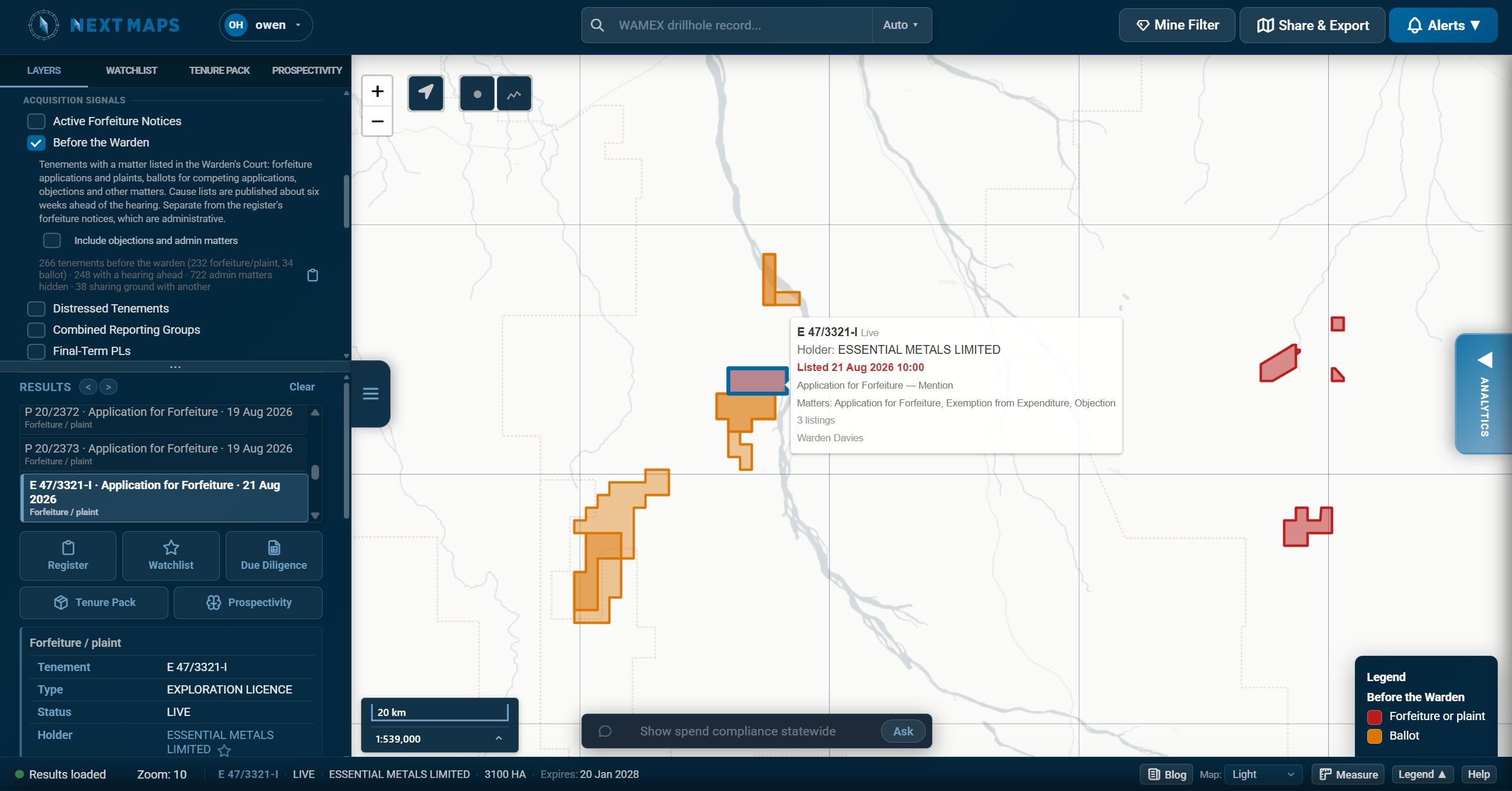Viewport: 1512px width, 791px height.
Task: Activate the locate-me arrow tool
Action: click(x=426, y=93)
